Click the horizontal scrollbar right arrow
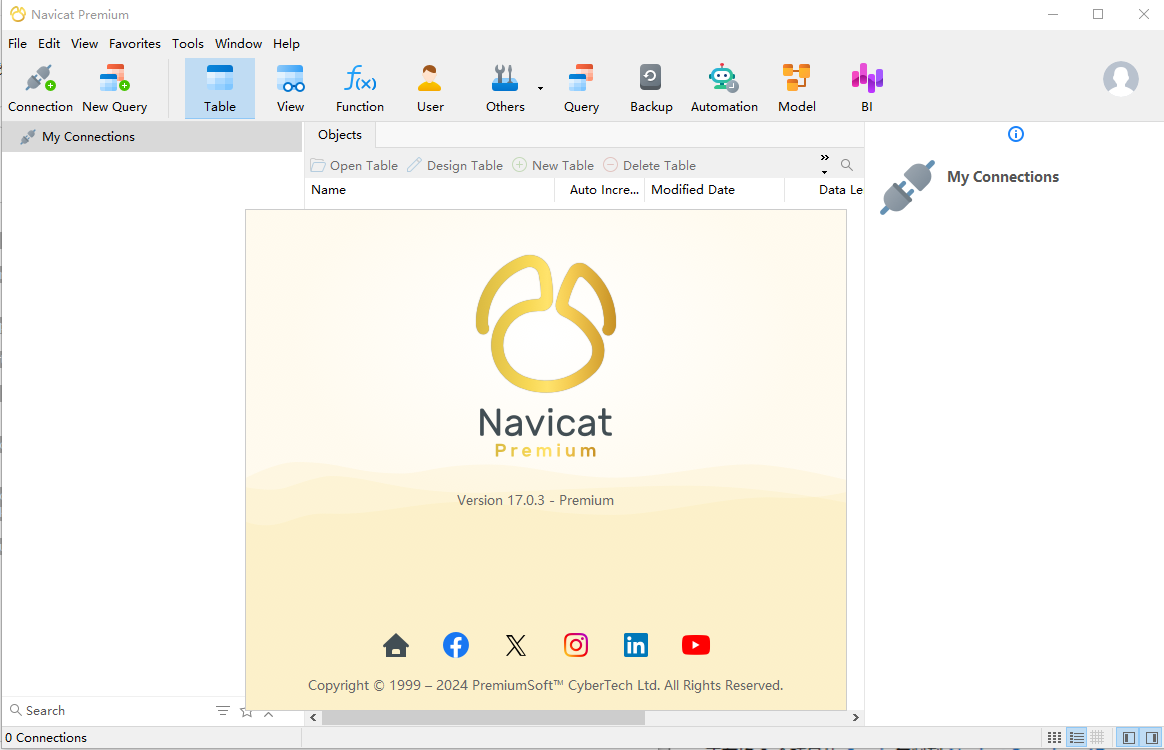 855,717
